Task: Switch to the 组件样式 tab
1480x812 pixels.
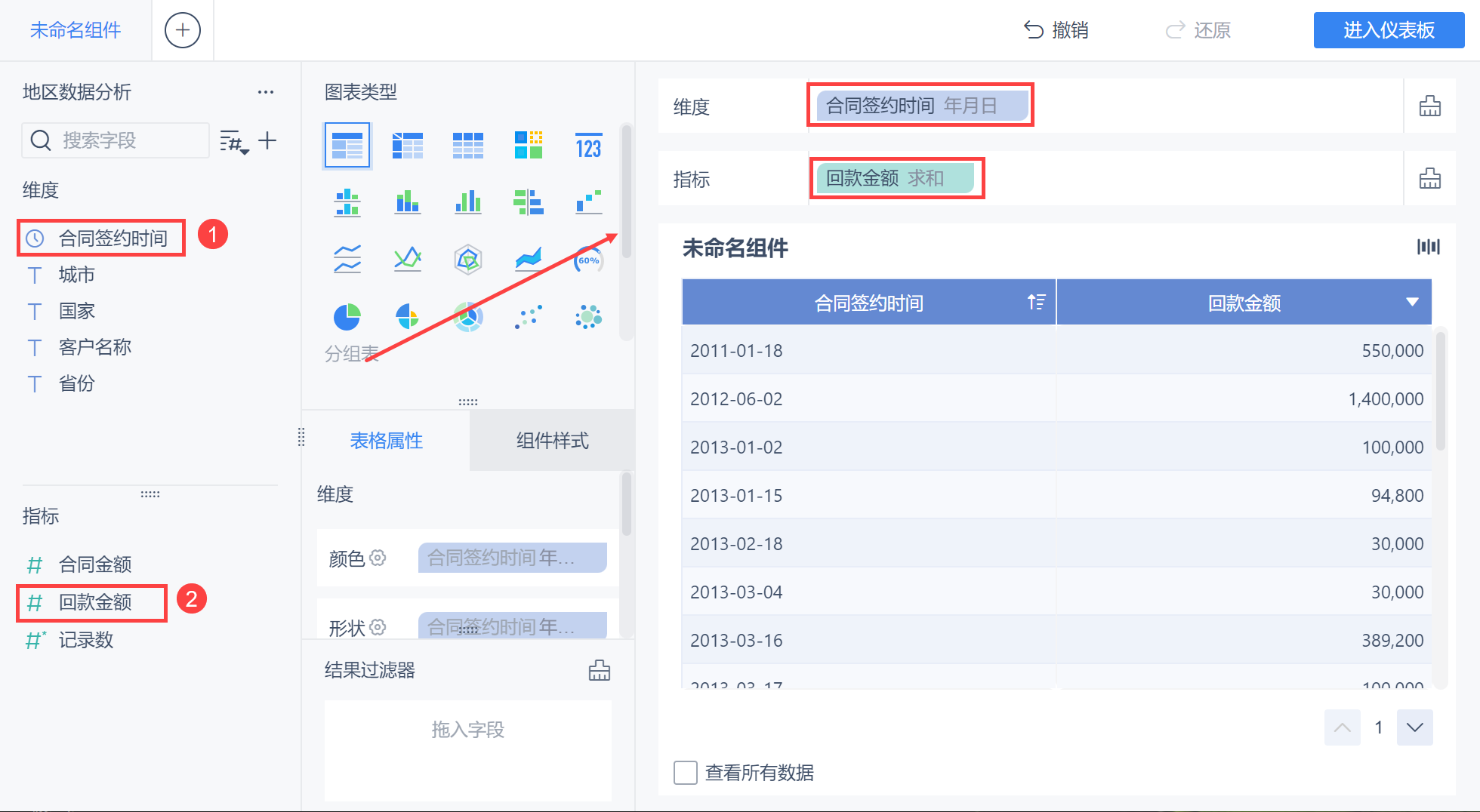Action: pyautogui.click(x=553, y=441)
